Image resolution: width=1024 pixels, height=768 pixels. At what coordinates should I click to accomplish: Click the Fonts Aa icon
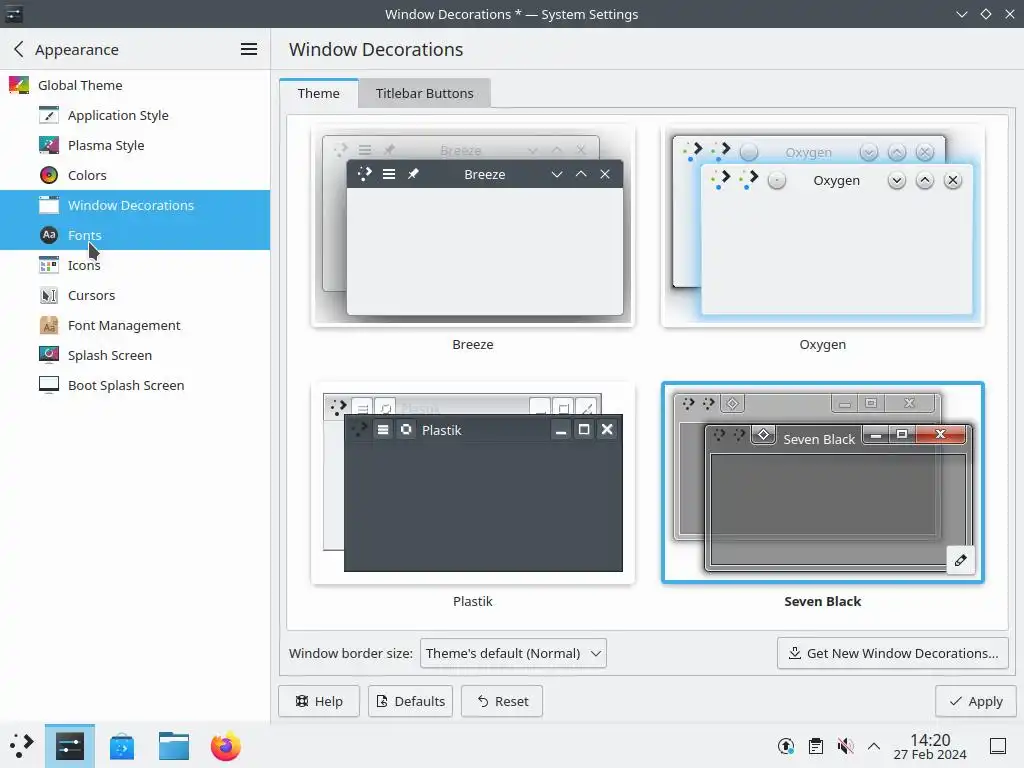click(x=49, y=235)
